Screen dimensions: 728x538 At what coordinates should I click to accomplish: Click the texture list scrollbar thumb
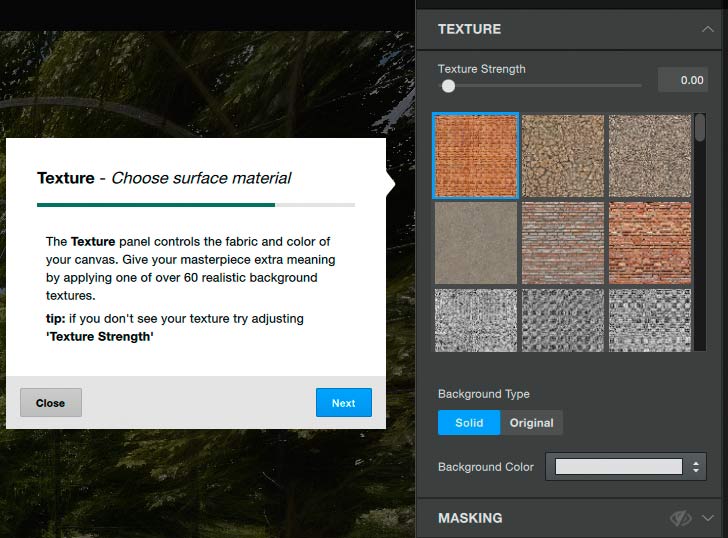click(x=700, y=127)
